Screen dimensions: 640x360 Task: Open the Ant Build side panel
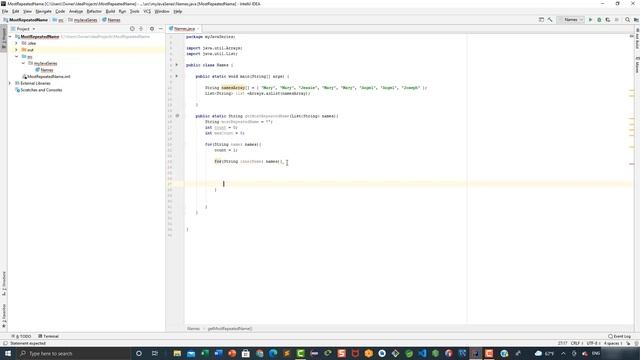[x=637, y=39]
